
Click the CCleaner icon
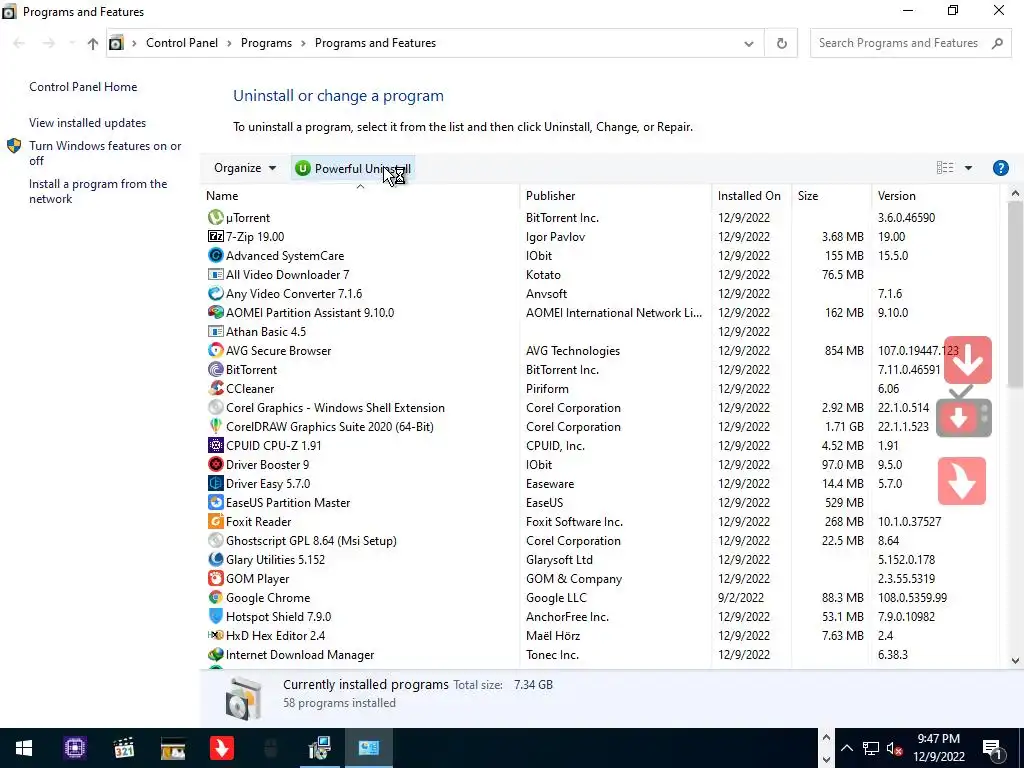(216, 388)
